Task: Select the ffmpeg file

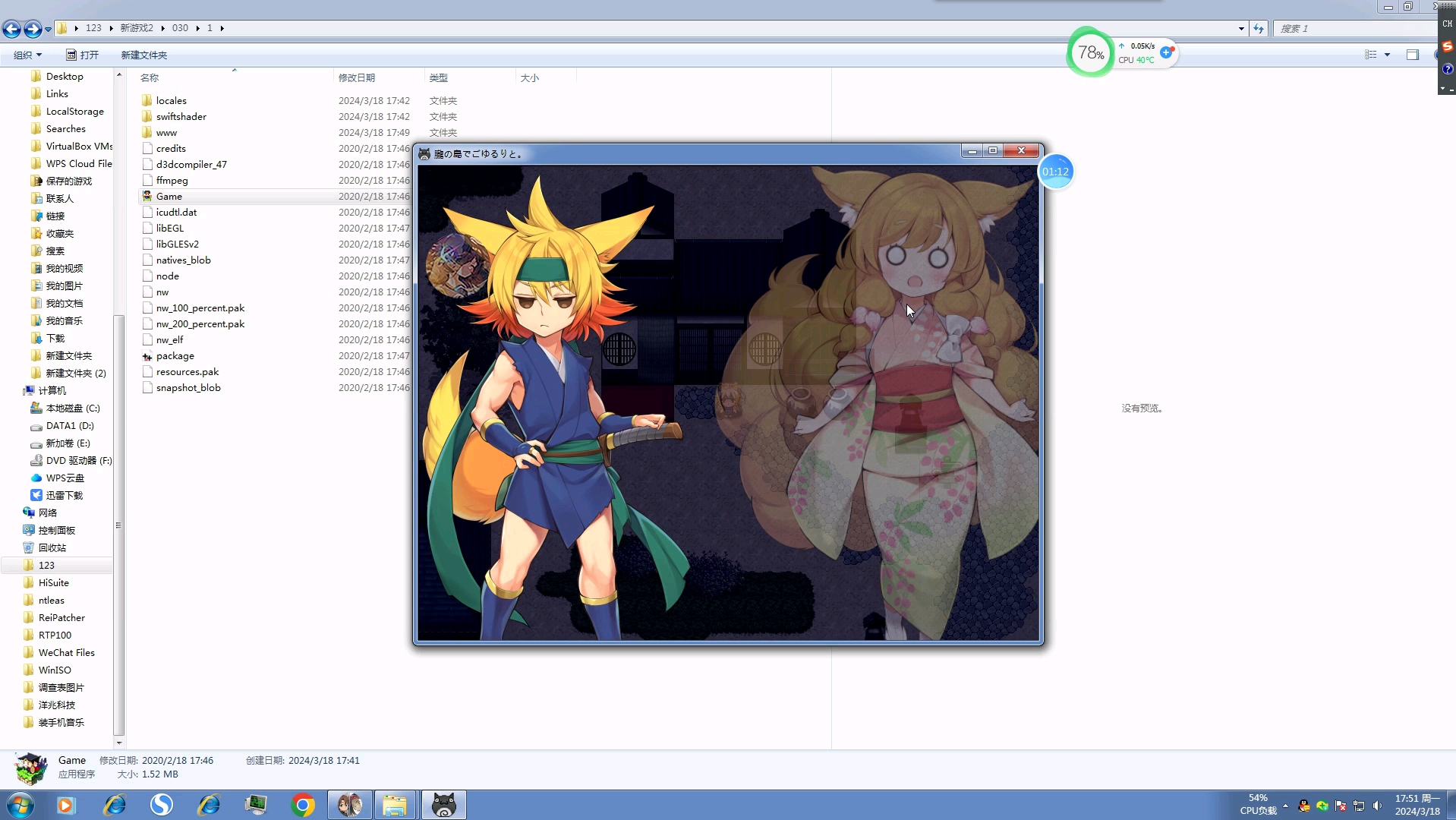Action: (x=172, y=181)
